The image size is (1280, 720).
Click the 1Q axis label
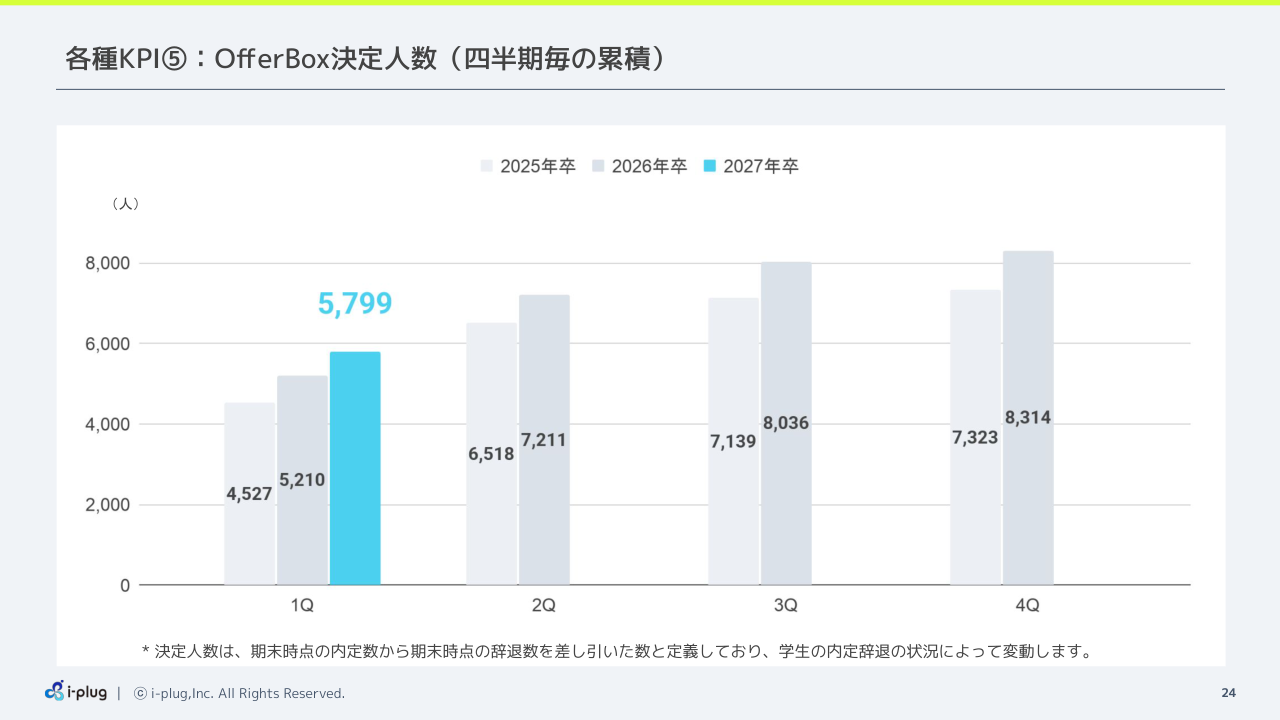302,606
